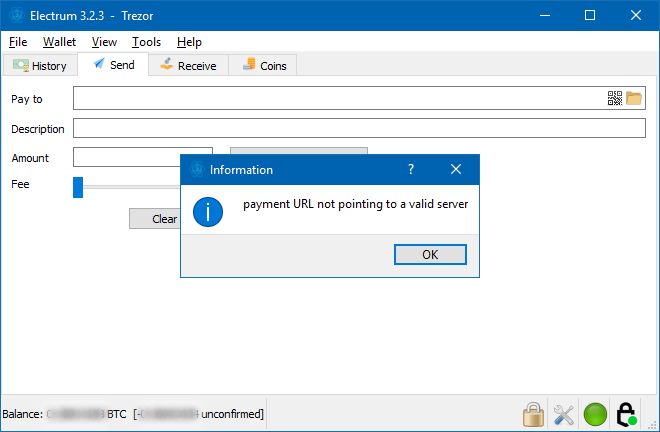Image resolution: width=660 pixels, height=432 pixels.
Task: Click the QR code scan icon
Action: point(615,98)
